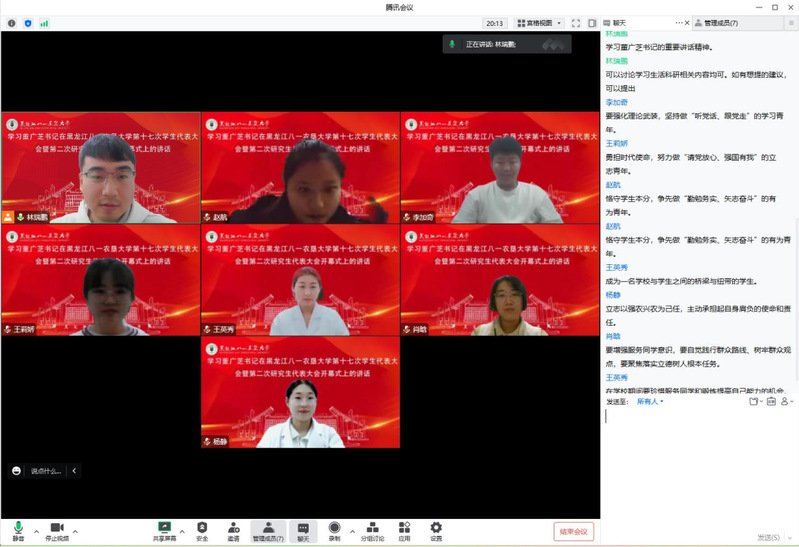Open the security shield options
Image resolution: width=799 pixels, height=547 pixels.
pyautogui.click(x=202, y=530)
